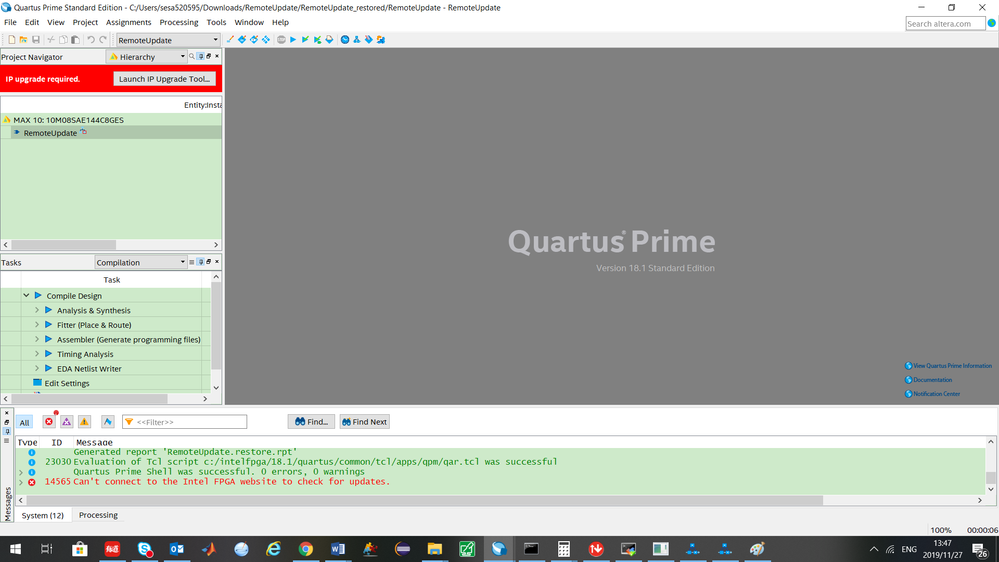999x562 pixels.
Task: Open the Assignments menu
Action: click(x=128, y=22)
